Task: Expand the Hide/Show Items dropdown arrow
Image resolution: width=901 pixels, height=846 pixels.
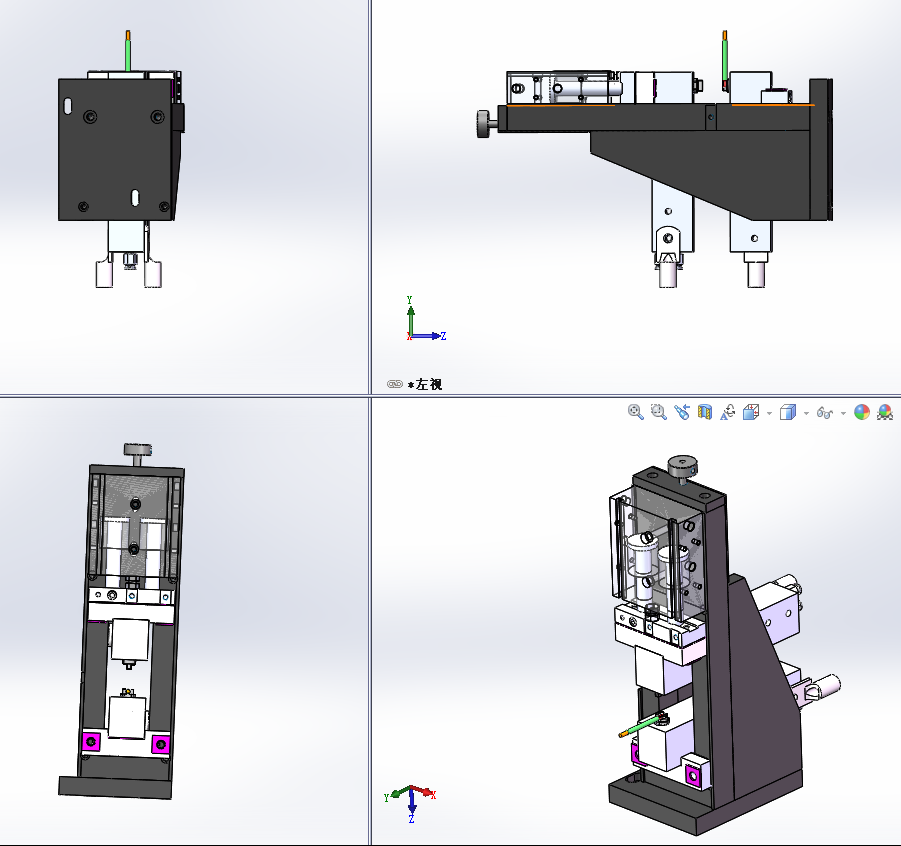Action: point(843,413)
